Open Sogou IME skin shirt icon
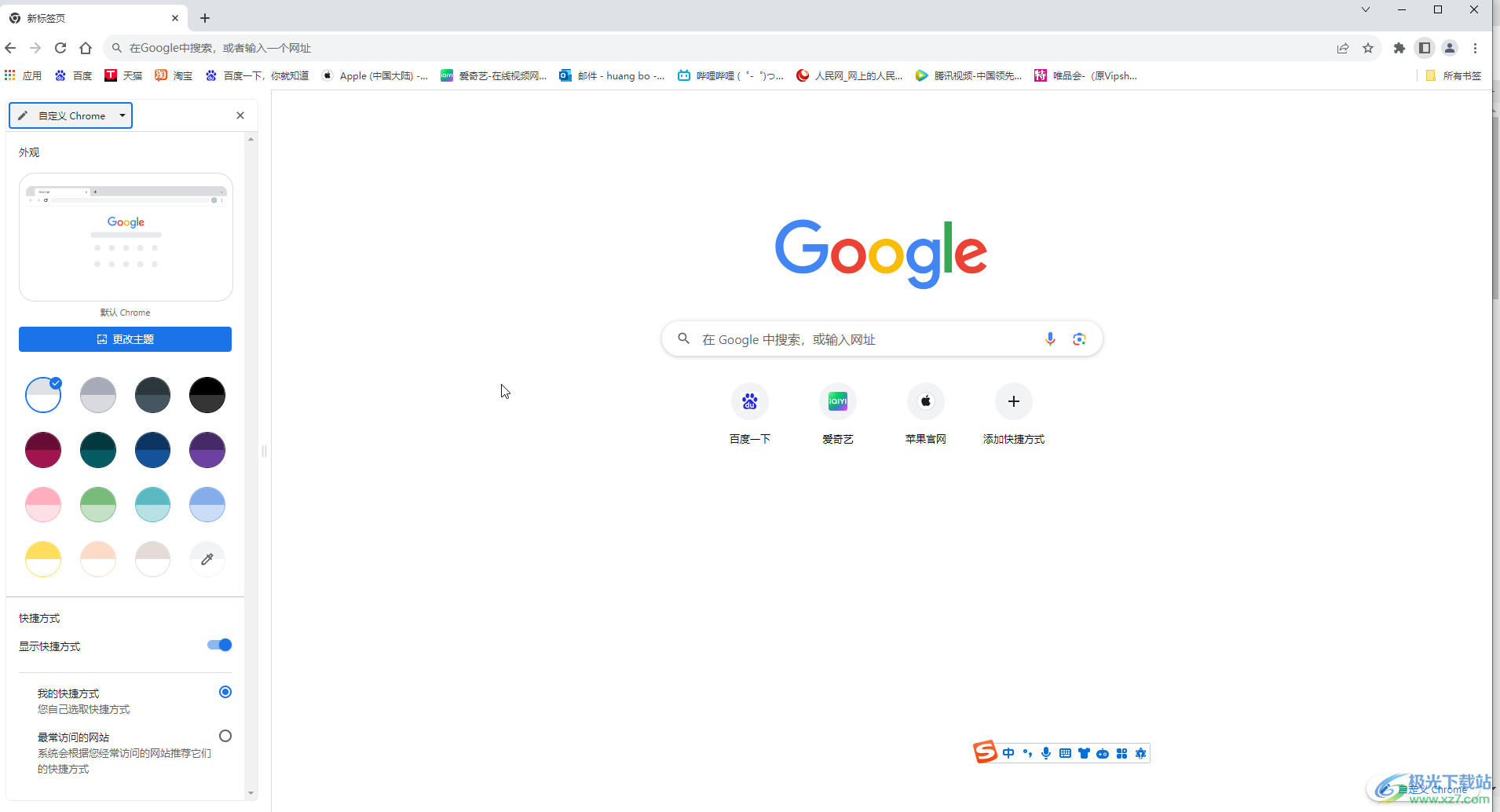This screenshot has width=1500, height=812. [x=1084, y=753]
